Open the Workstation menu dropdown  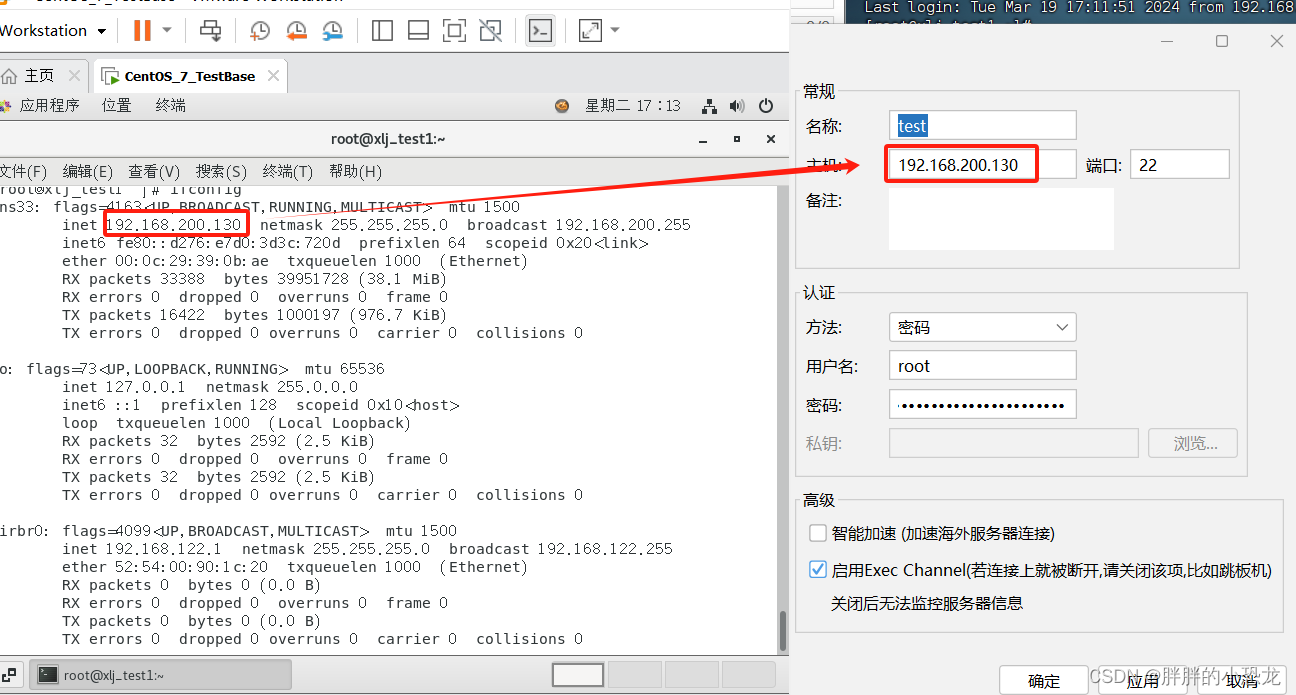coord(52,30)
